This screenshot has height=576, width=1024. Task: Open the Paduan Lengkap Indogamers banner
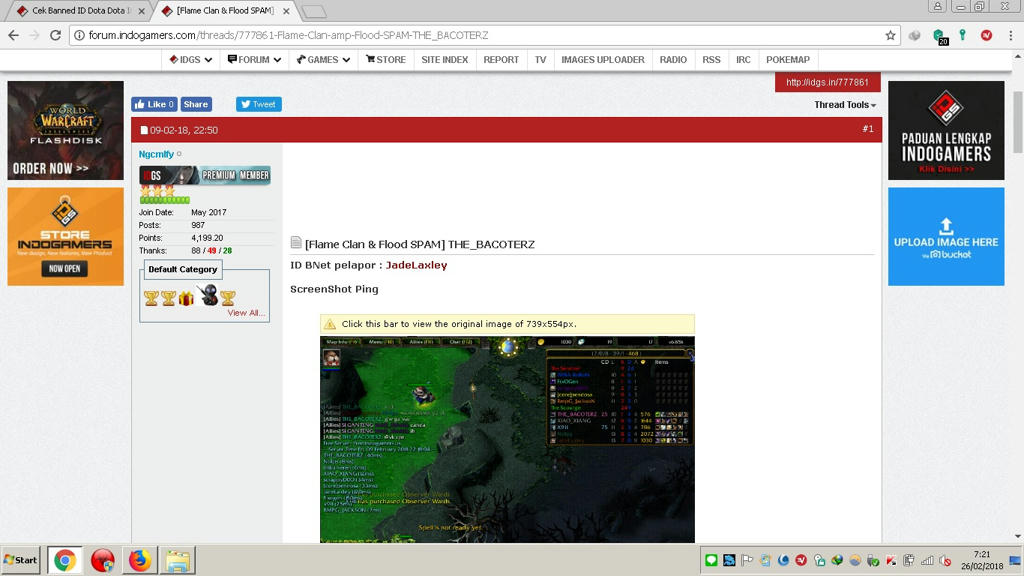tap(946, 131)
